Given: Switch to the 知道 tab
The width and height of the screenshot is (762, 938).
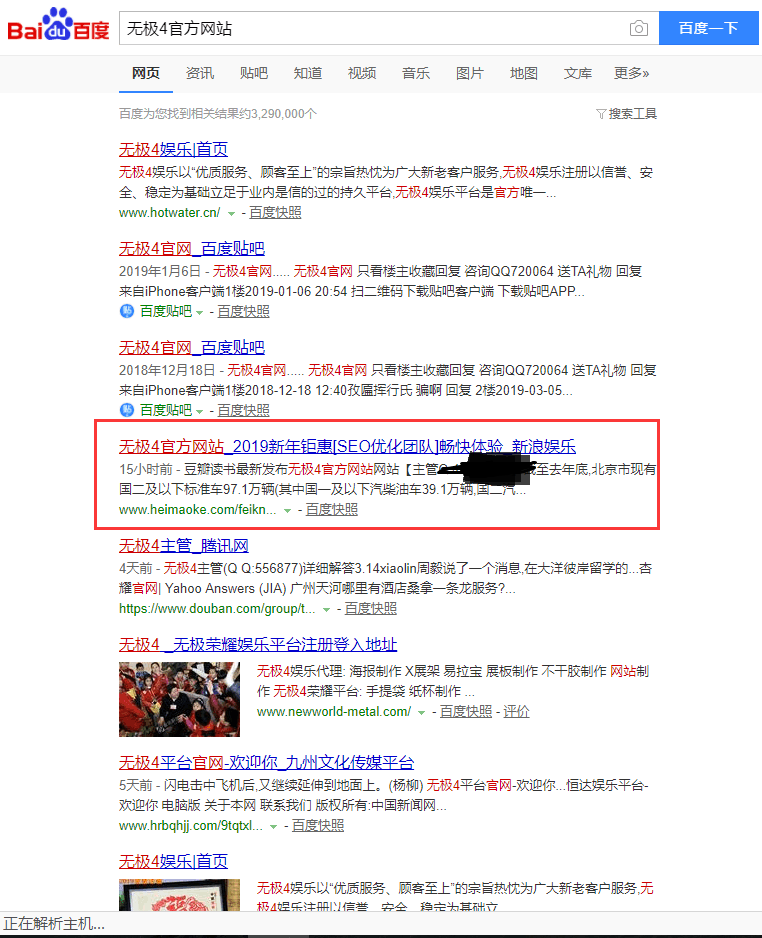Looking at the screenshot, I should click(x=307, y=74).
